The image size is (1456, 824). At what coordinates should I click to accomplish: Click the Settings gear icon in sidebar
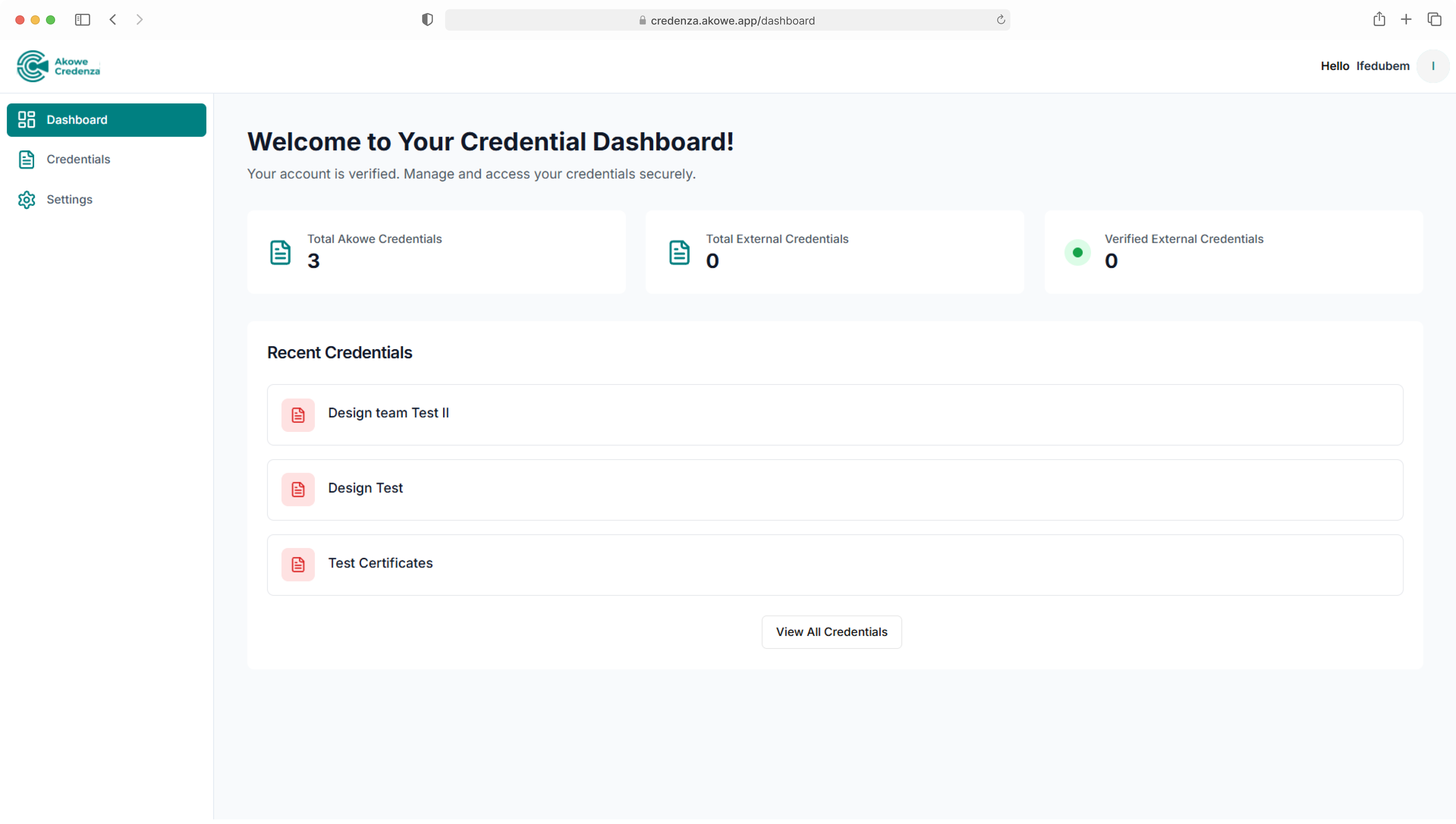point(26,200)
